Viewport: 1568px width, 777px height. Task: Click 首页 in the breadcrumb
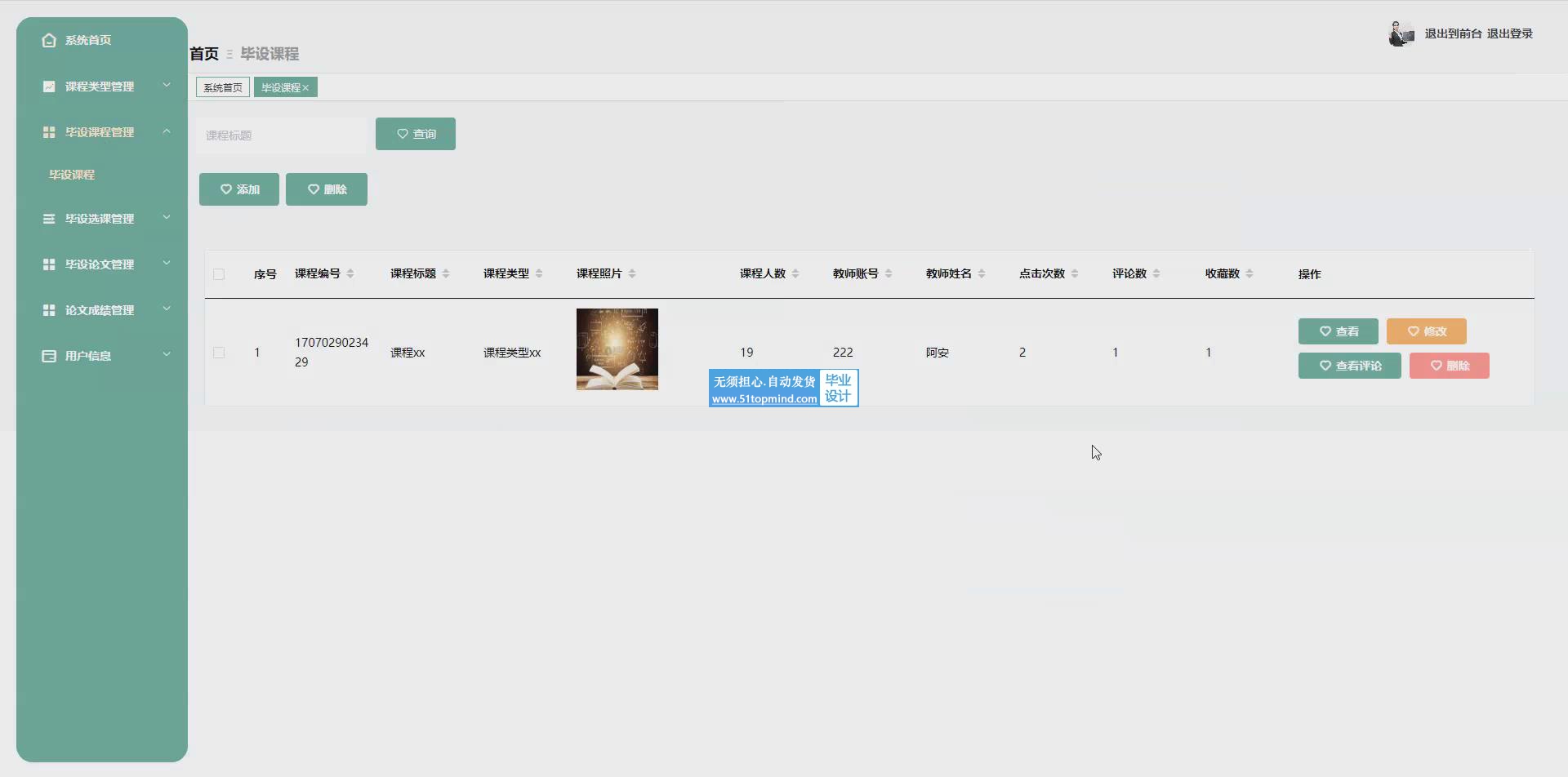click(x=204, y=54)
